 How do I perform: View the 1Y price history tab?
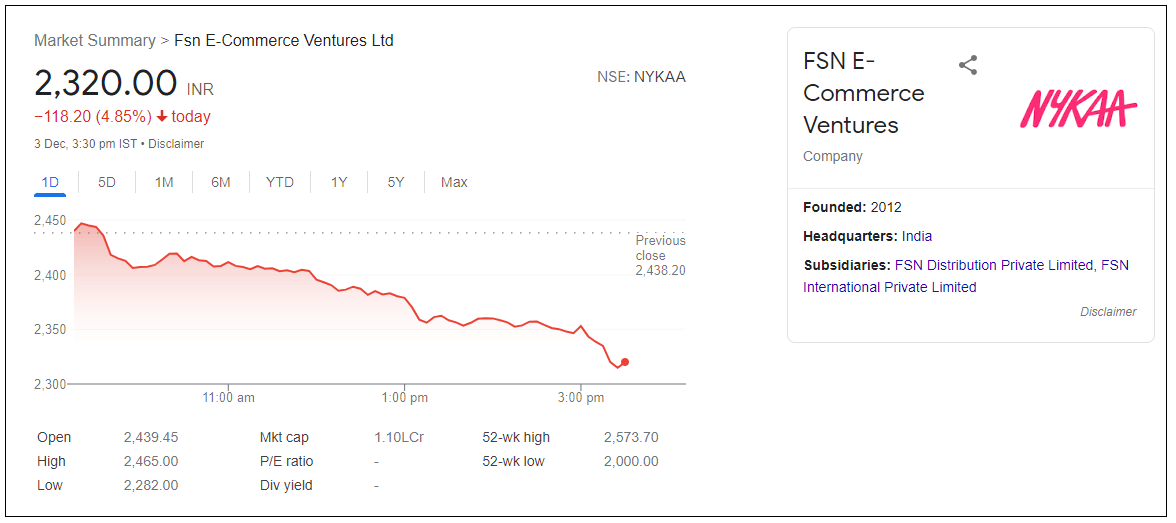point(339,182)
